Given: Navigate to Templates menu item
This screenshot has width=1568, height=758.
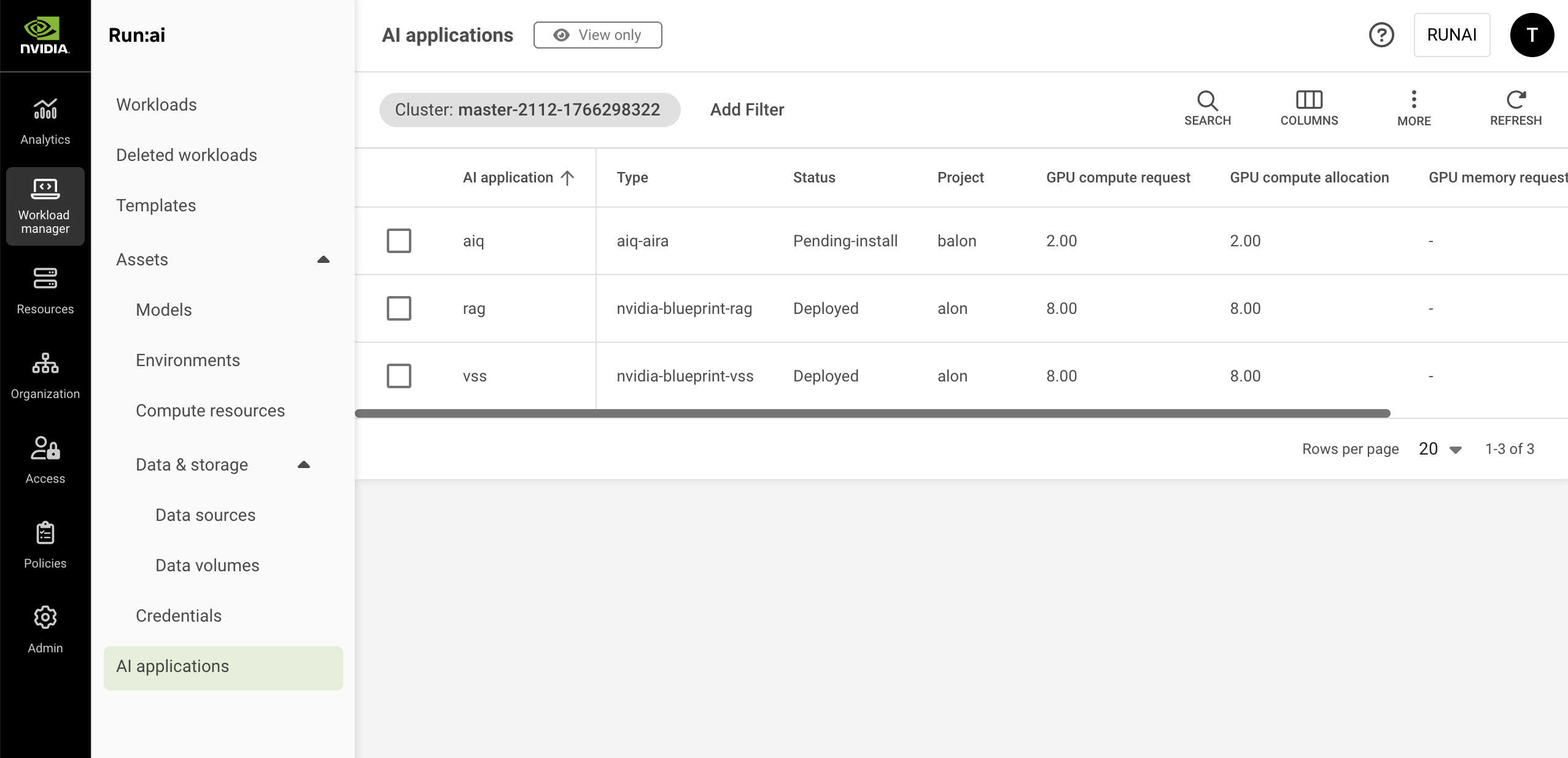Looking at the screenshot, I should coord(156,205).
